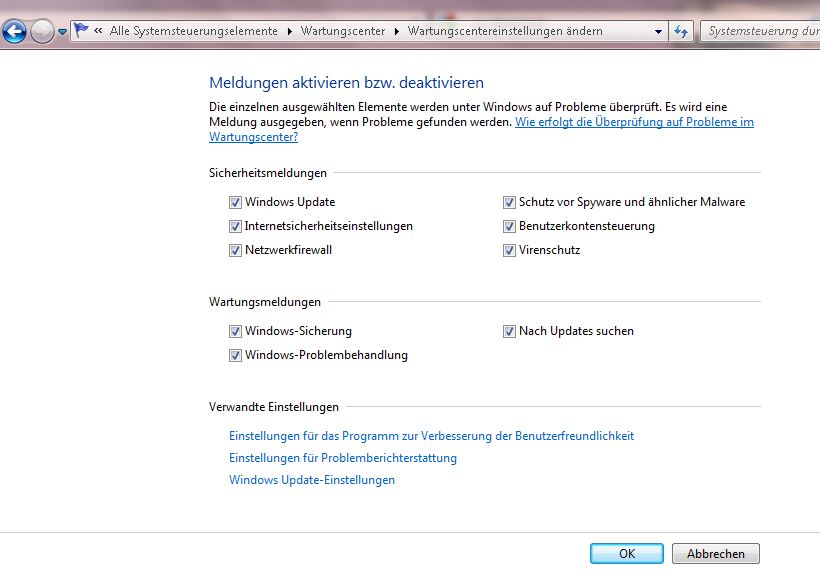Viewport: 820px width, 588px height.
Task: Toggle the 'Netzwerkfirewall' checkbox
Action: [x=235, y=250]
